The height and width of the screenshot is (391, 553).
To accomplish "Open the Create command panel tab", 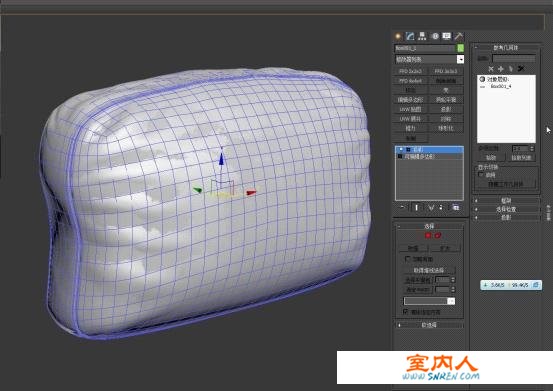I will click(398, 36).
